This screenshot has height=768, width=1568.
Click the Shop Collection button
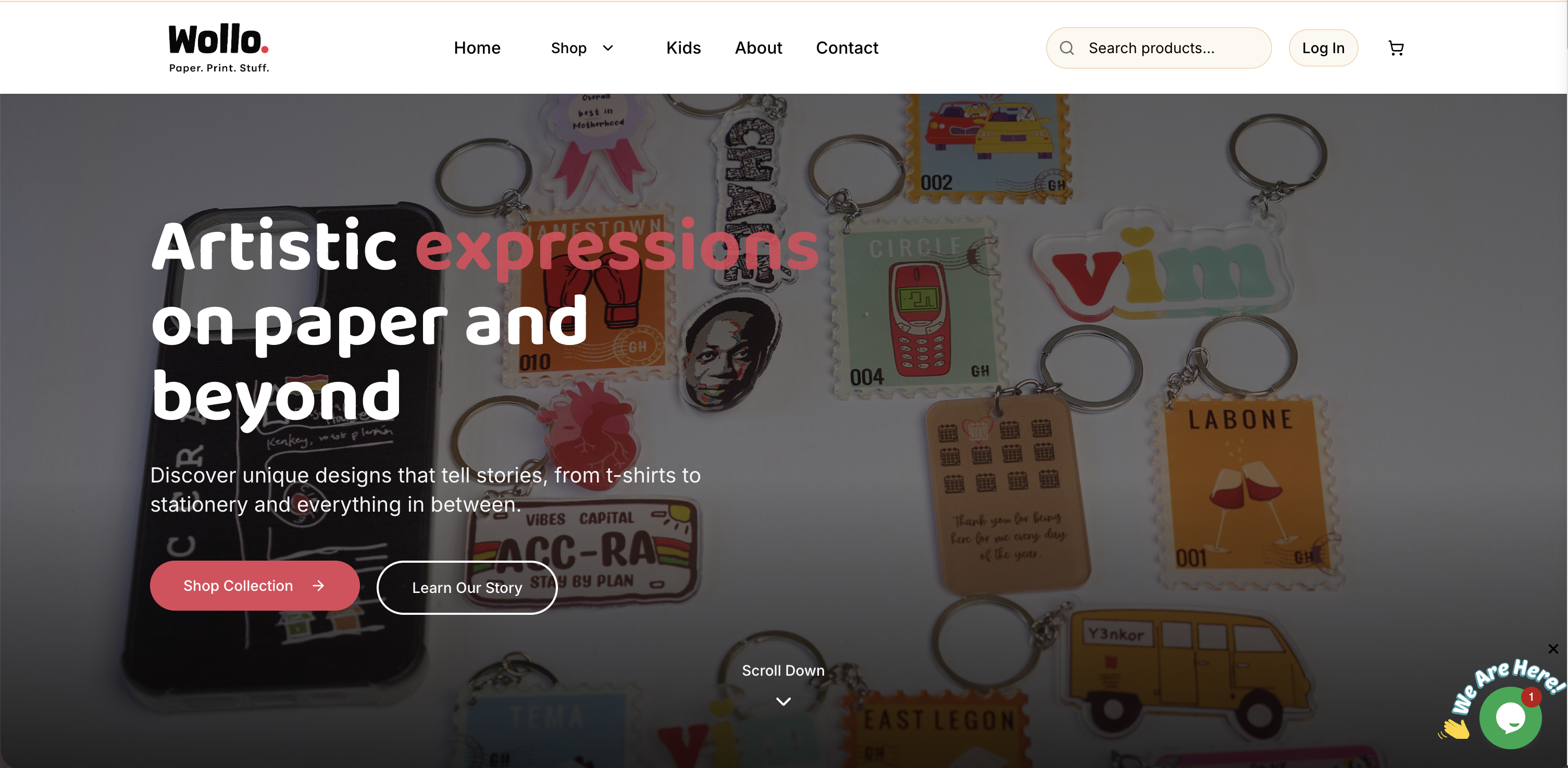(255, 586)
